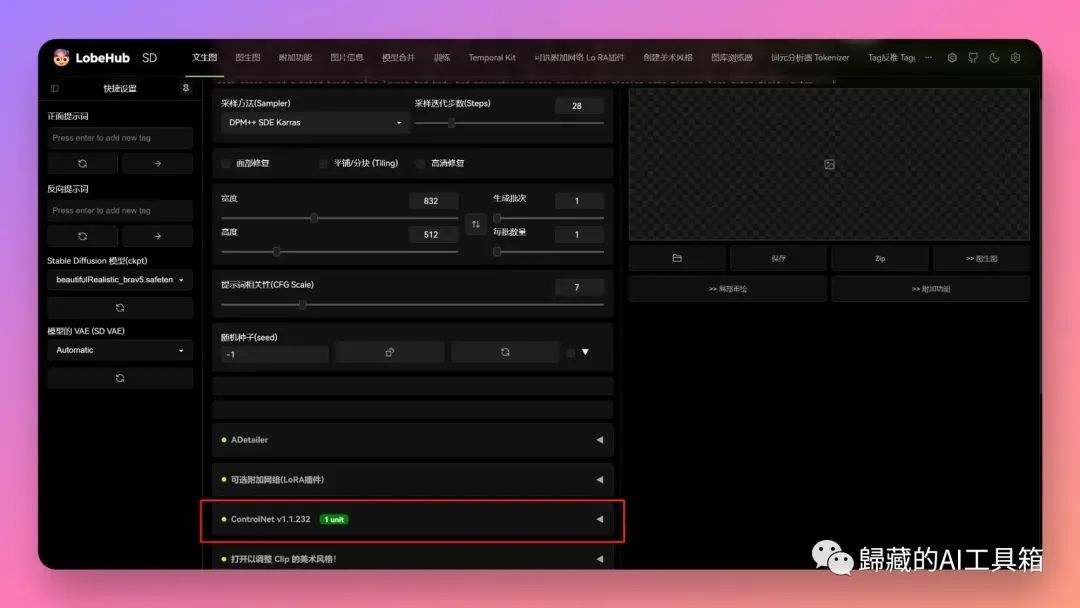Expand the ControlNet v1.1.232 section
Screen dimensions: 1080x608
click(413, 519)
